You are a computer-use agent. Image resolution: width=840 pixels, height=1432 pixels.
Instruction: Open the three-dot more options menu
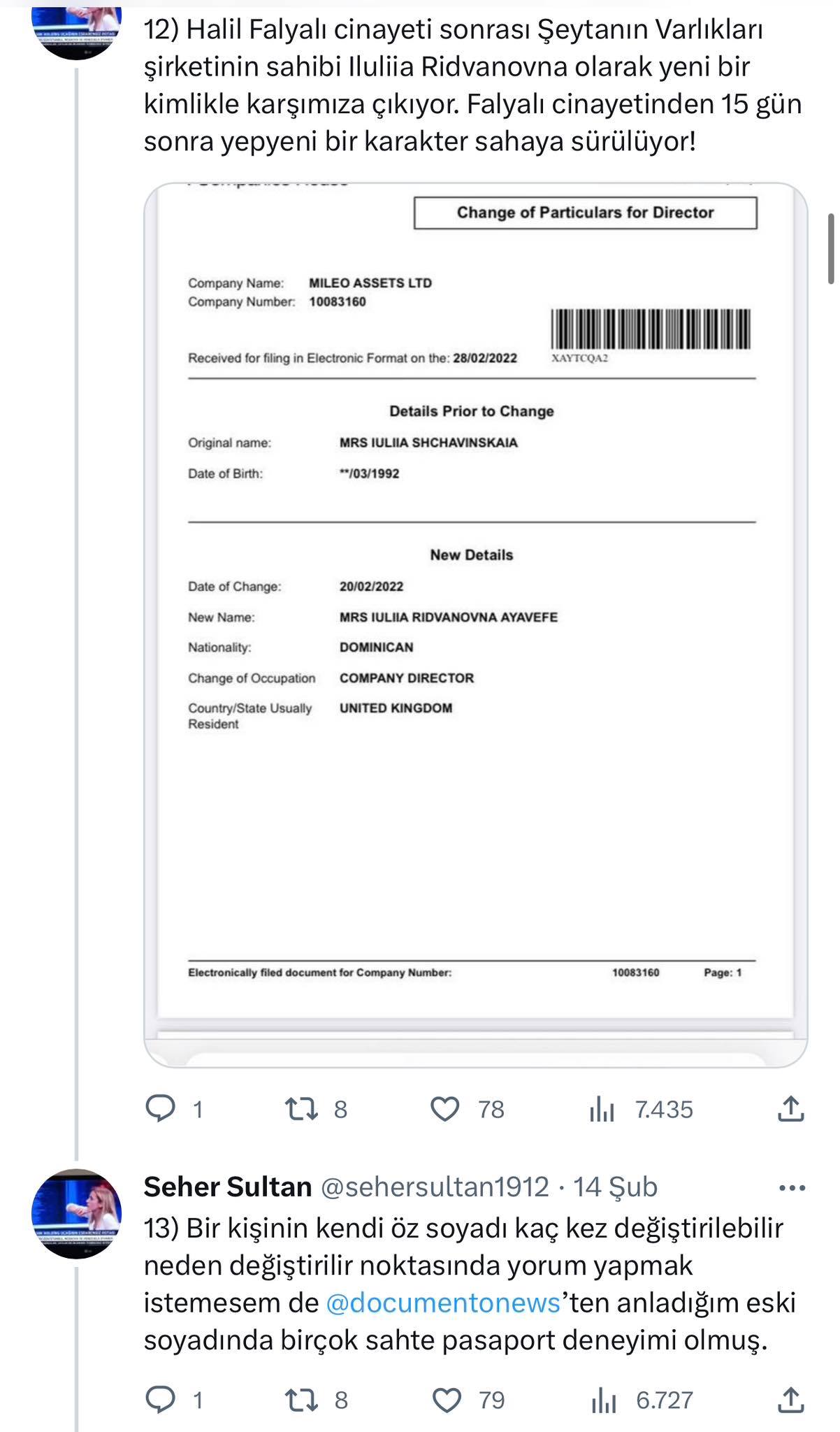tap(792, 1187)
